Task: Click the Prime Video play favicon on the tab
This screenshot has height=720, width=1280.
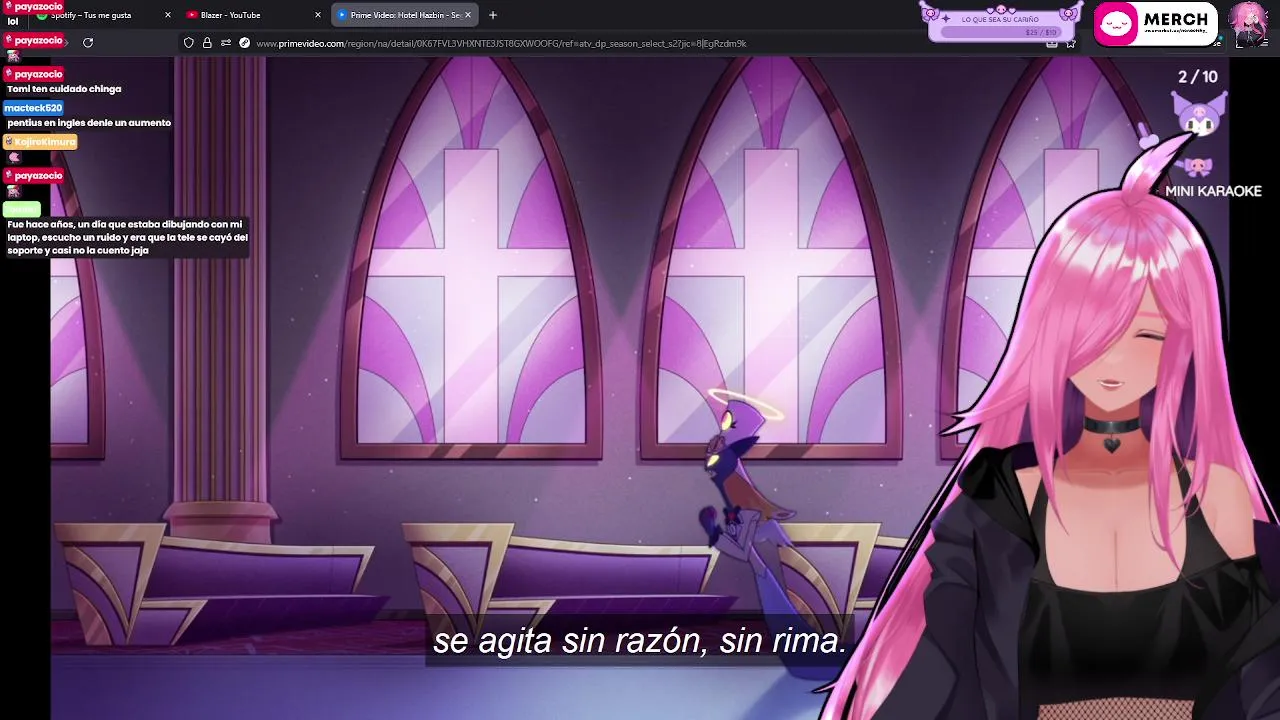Action: (x=342, y=15)
